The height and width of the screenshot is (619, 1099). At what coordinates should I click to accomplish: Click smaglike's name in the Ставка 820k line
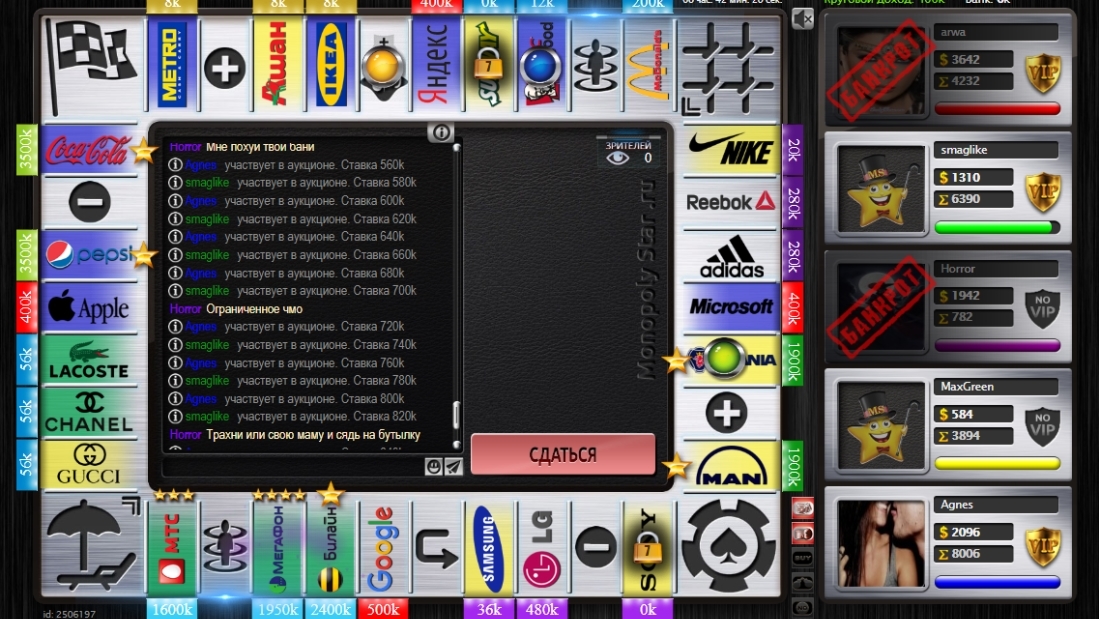point(207,416)
